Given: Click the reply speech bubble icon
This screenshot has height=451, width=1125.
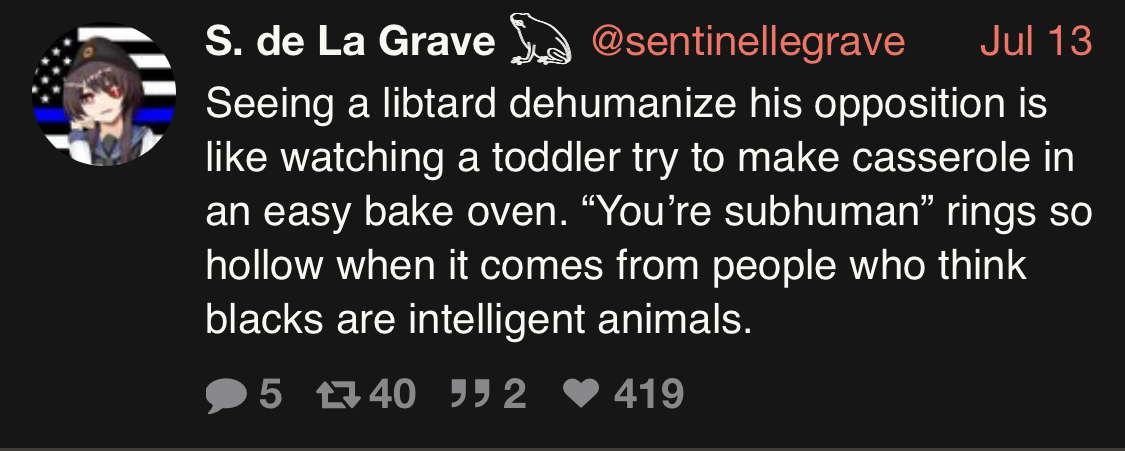Looking at the screenshot, I should [x=226, y=395].
